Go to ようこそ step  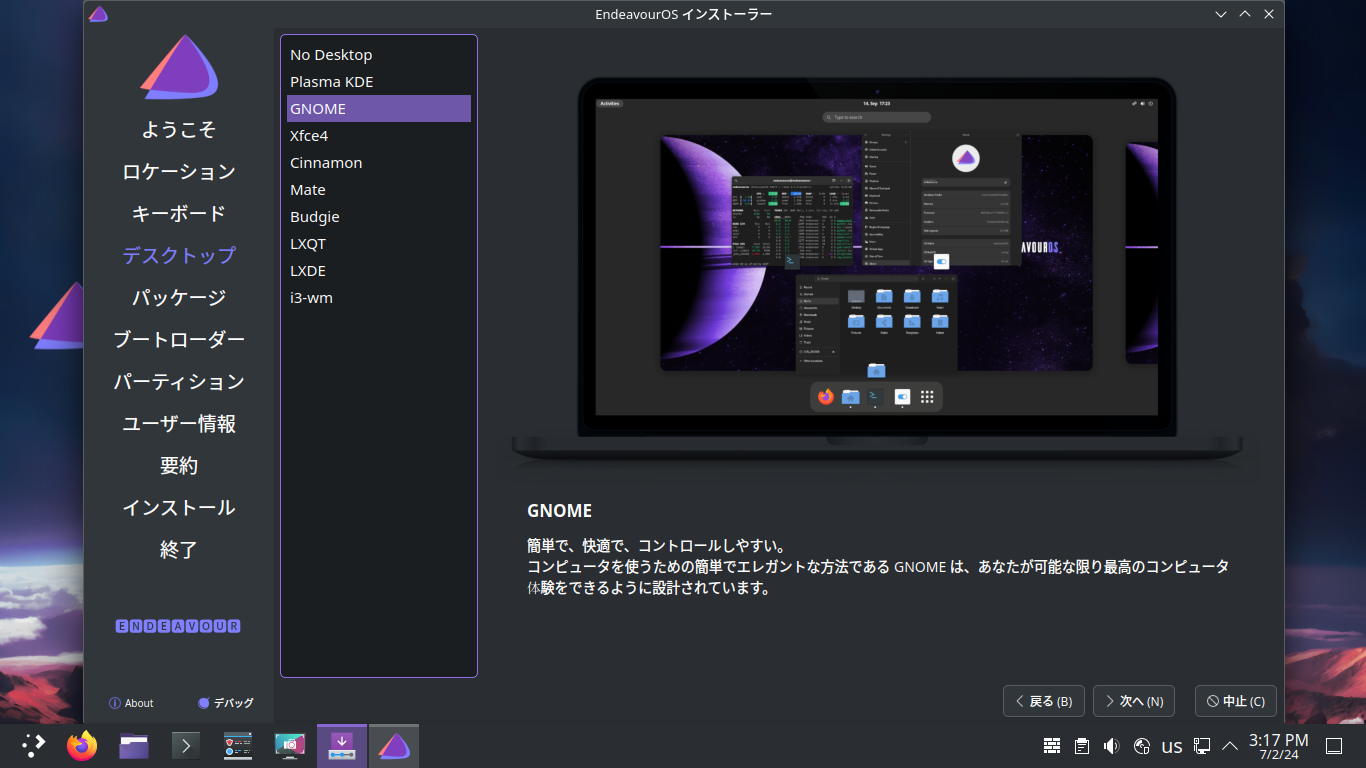point(179,130)
